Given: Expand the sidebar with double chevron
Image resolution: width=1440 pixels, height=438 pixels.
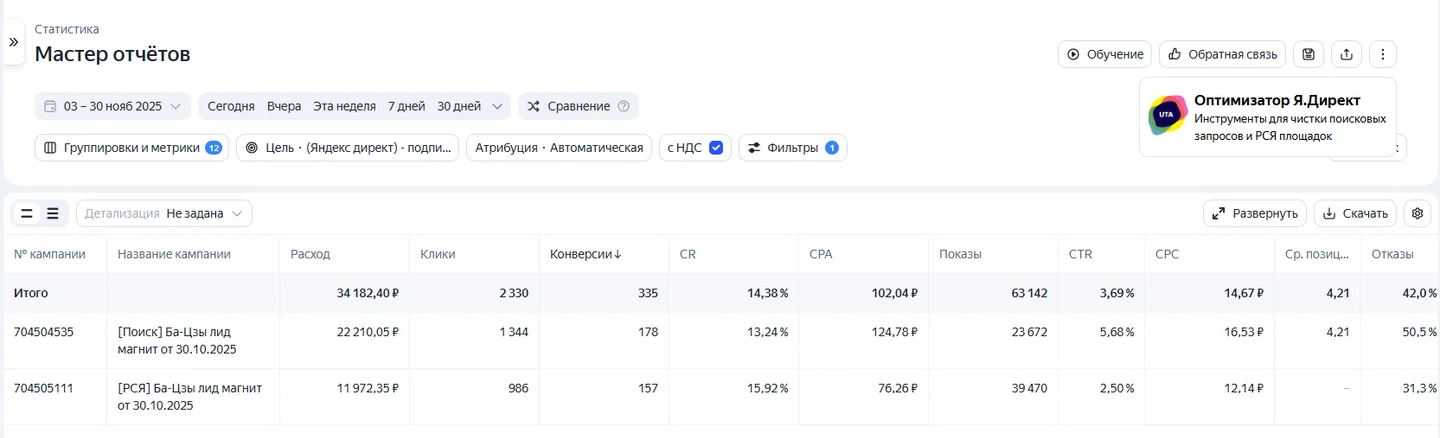Looking at the screenshot, I should [x=13, y=42].
